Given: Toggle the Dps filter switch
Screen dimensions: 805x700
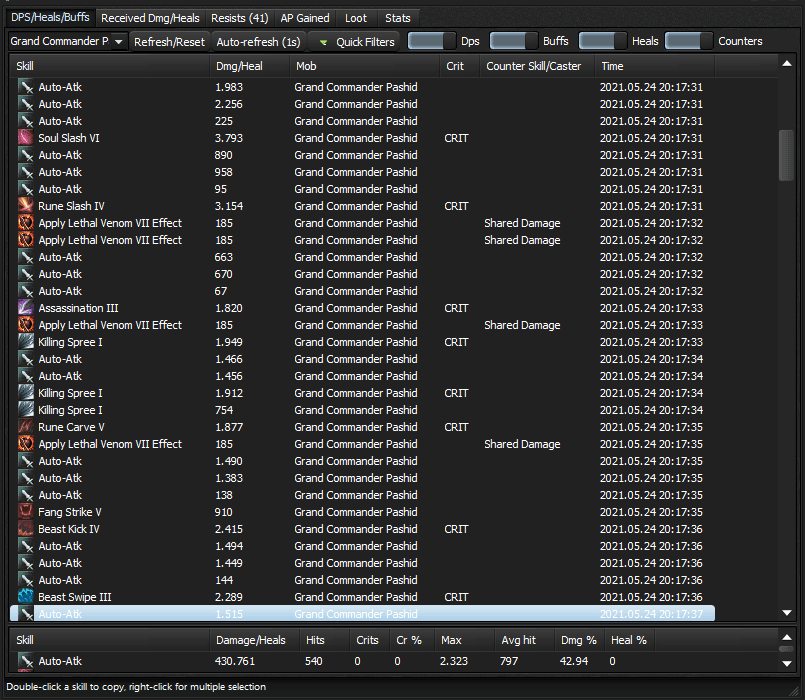Looking at the screenshot, I should 431,41.
